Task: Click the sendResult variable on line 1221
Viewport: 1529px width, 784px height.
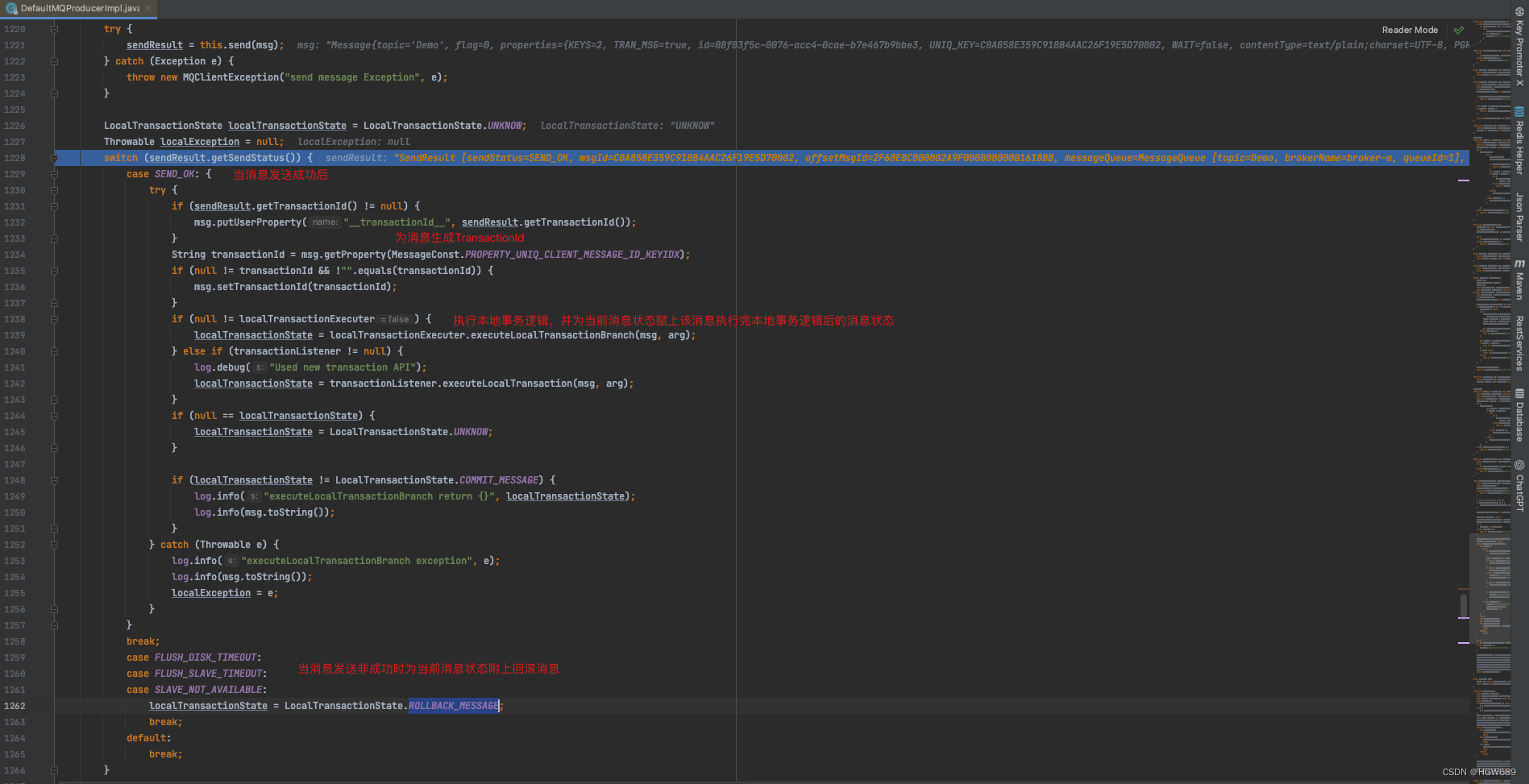Action: click(x=155, y=45)
